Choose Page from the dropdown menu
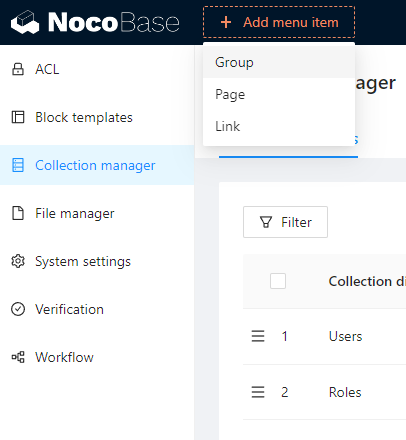Image resolution: width=406 pixels, height=440 pixels. 279,94
